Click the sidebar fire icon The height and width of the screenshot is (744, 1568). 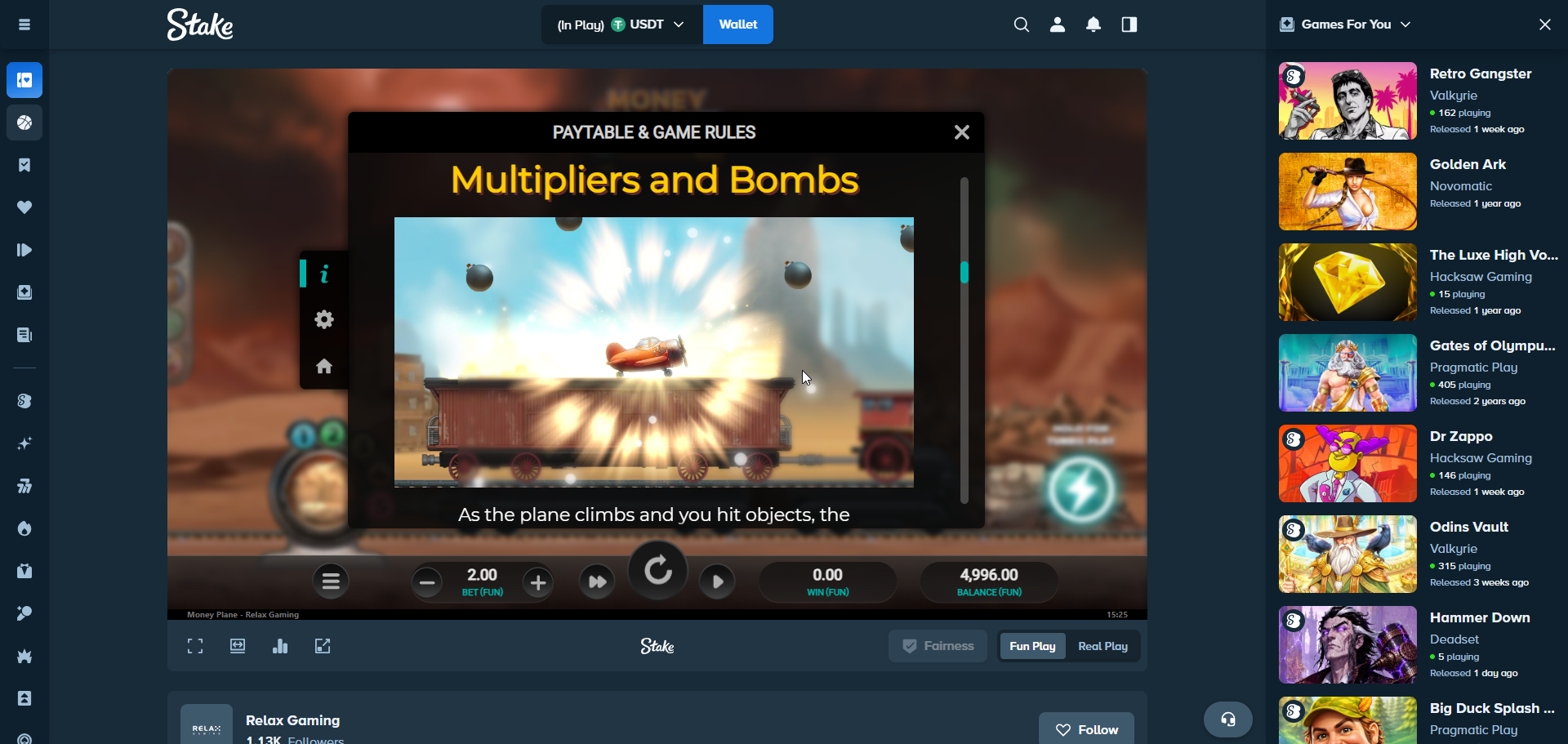[x=24, y=528]
